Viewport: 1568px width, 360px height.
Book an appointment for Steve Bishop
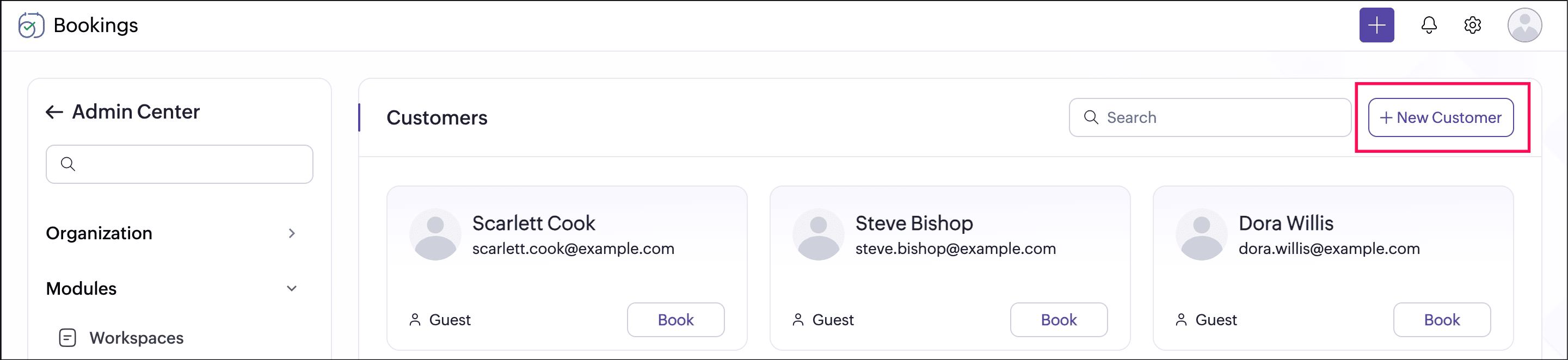pos(1059,319)
